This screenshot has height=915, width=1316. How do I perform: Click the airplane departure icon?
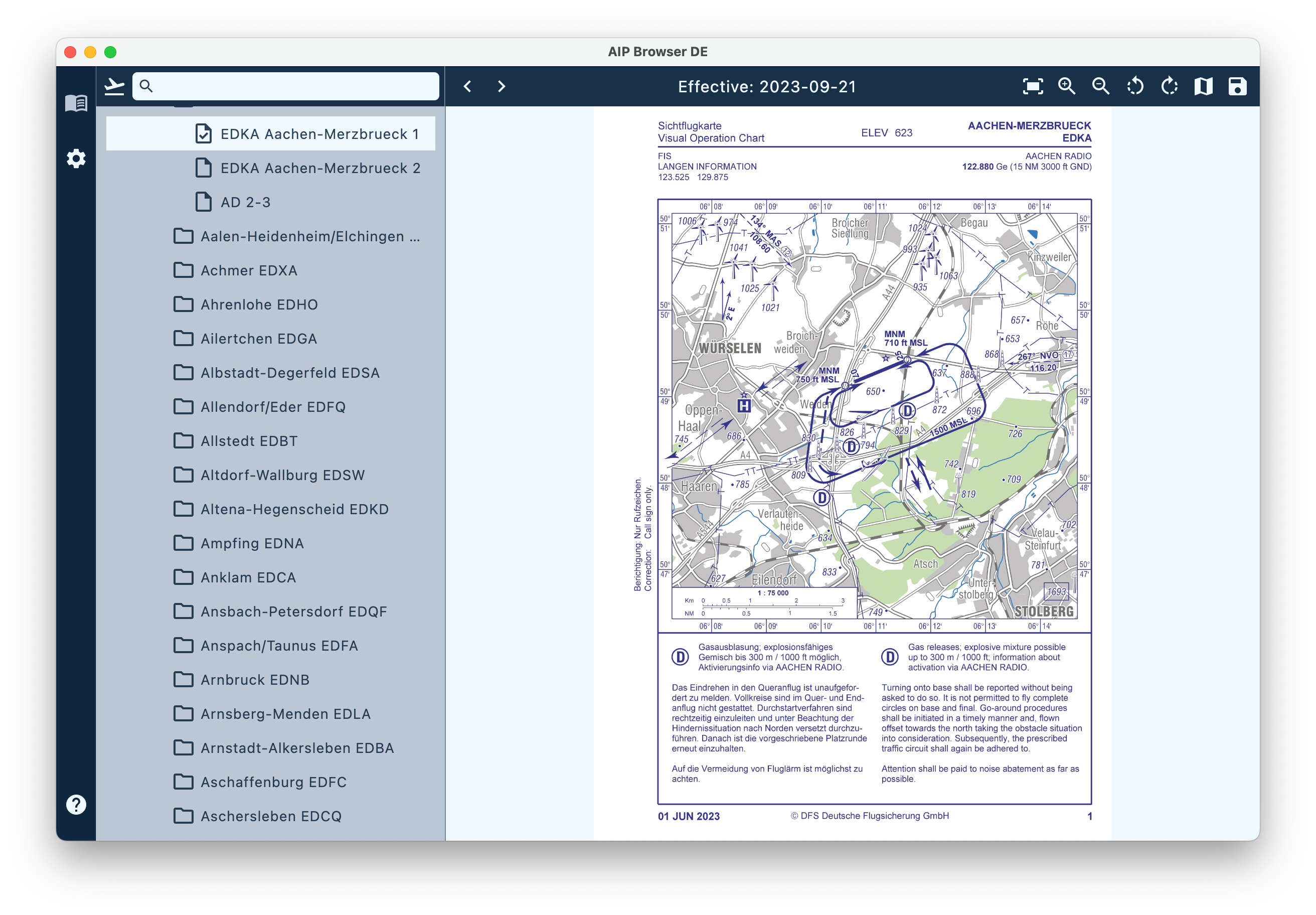pos(115,87)
